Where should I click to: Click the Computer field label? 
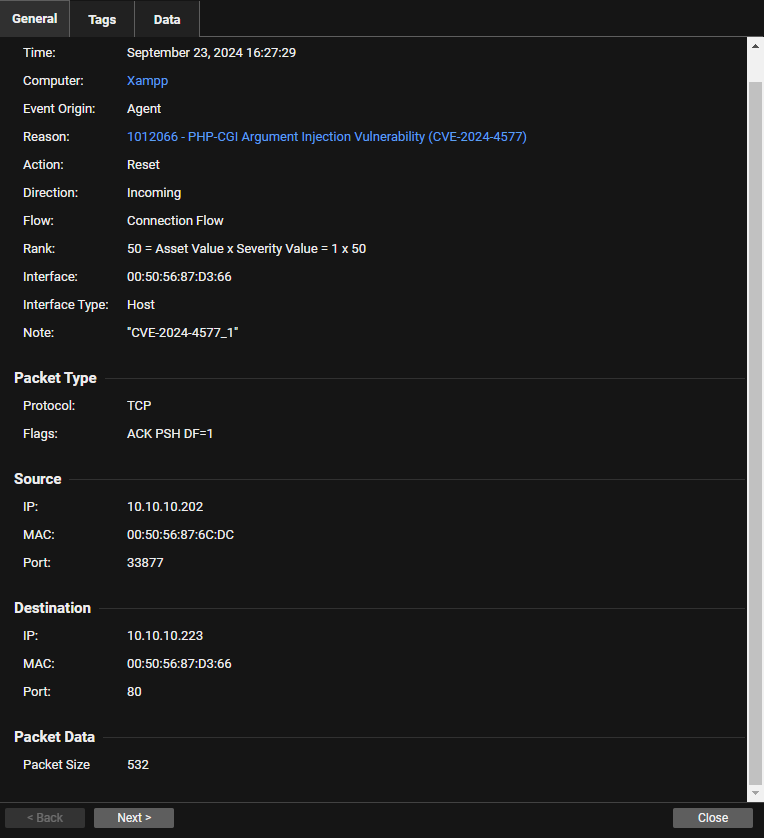point(53,81)
